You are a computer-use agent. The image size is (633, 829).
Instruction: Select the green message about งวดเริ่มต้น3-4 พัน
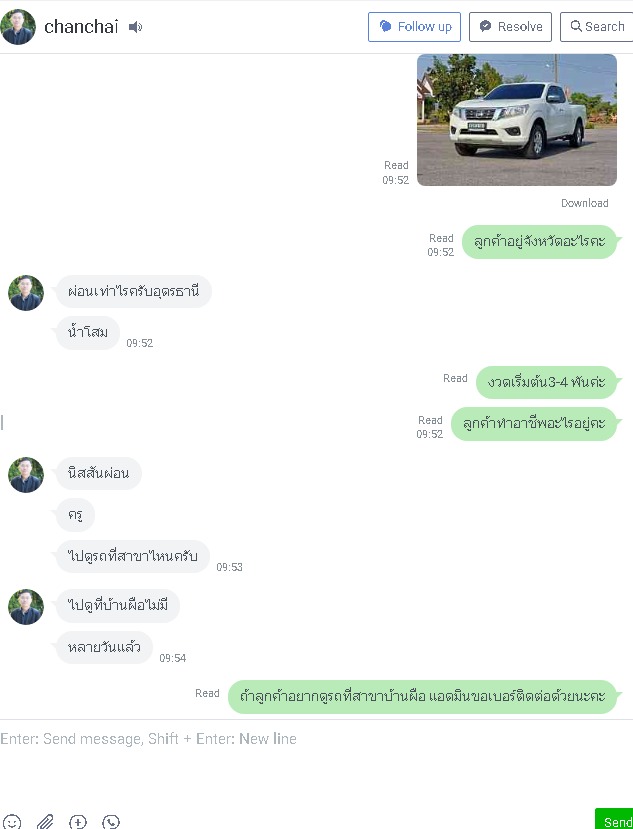pyautogui.click(x=546, y=382)
